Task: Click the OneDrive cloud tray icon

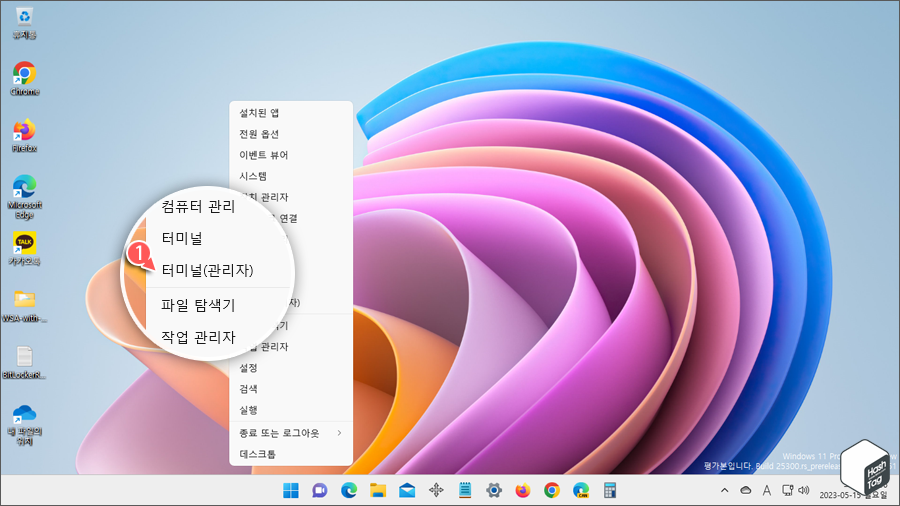Action: tap(746, 491)
